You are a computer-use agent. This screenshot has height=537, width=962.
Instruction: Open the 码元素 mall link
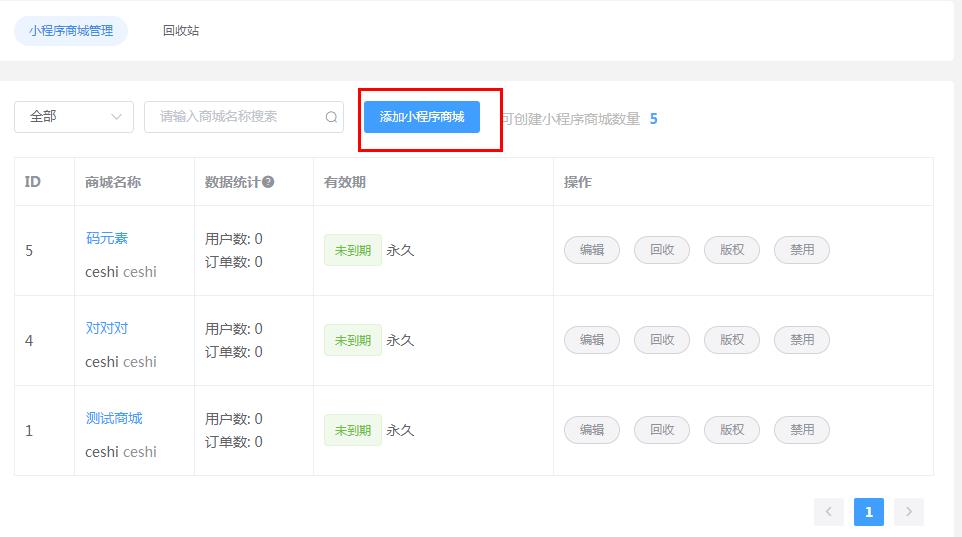107,238
